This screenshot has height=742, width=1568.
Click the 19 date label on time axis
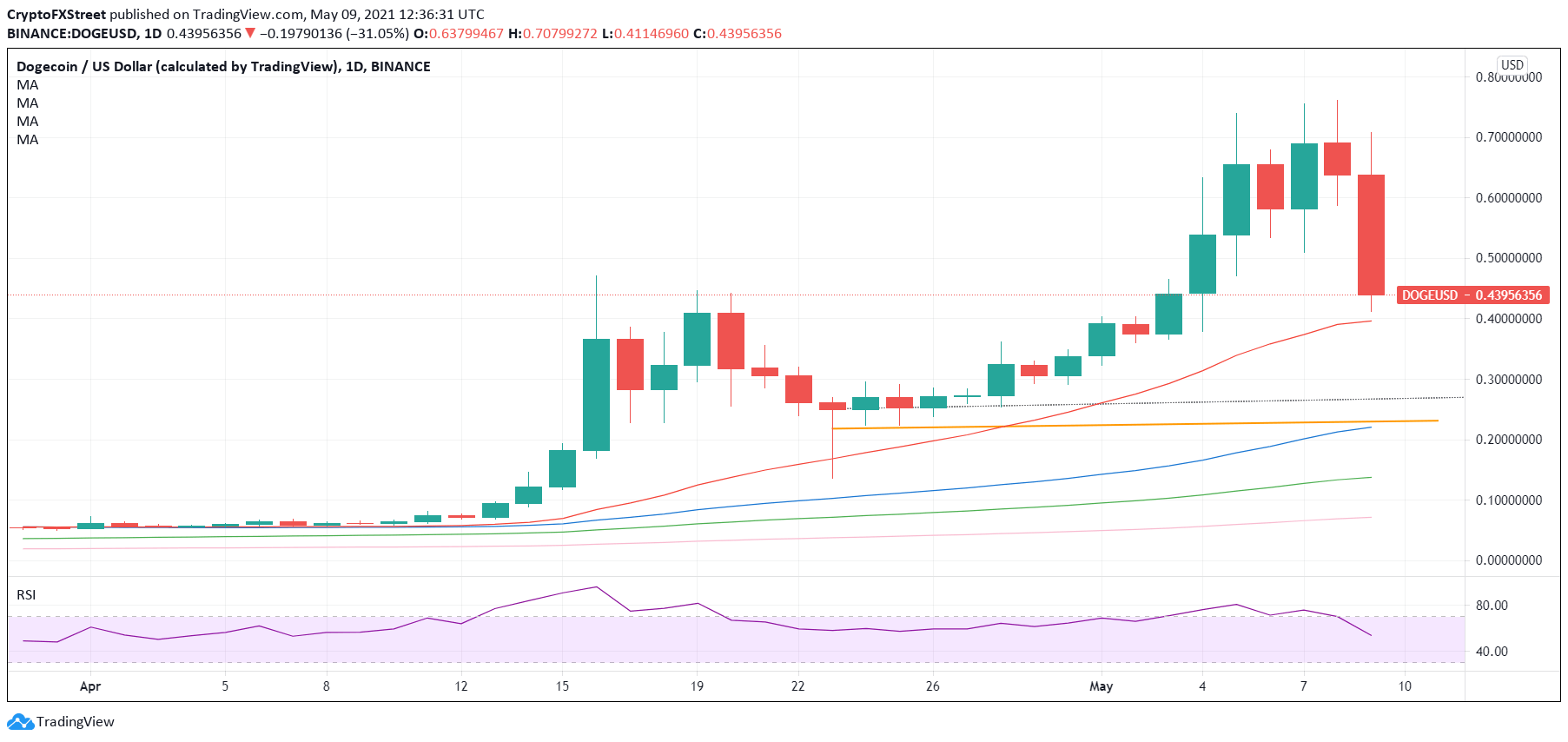pos(697,686)
